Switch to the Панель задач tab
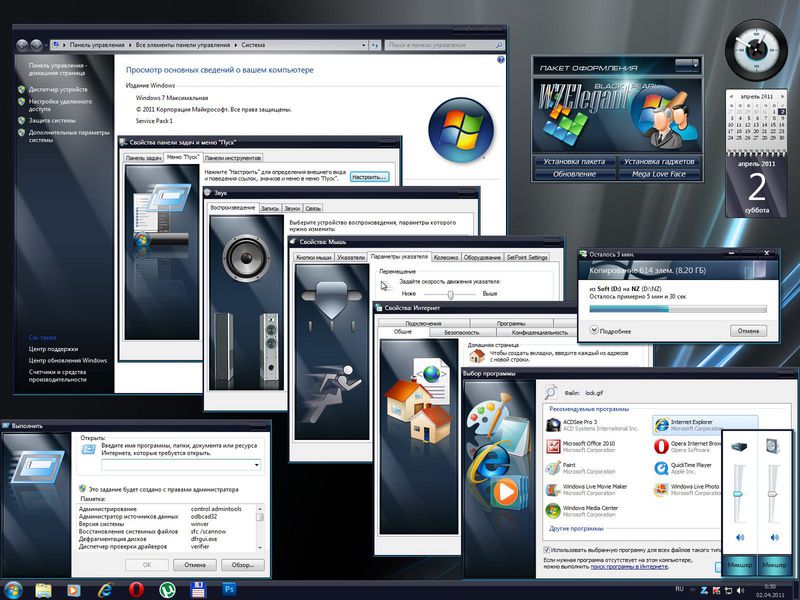Image resolution: width=800 pixels, height=600 pixels. [x=143, y=158]
